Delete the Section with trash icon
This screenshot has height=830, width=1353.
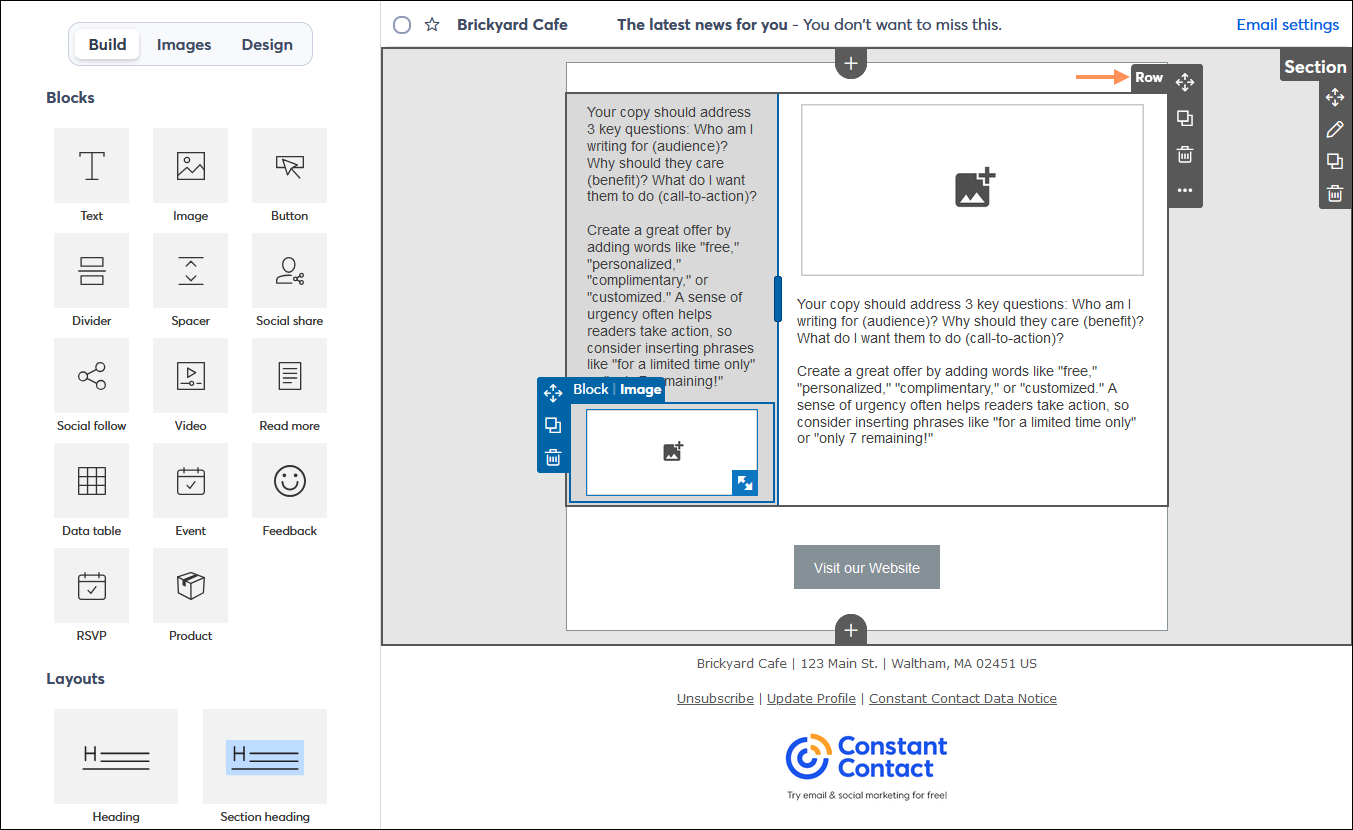(1334, 194)
